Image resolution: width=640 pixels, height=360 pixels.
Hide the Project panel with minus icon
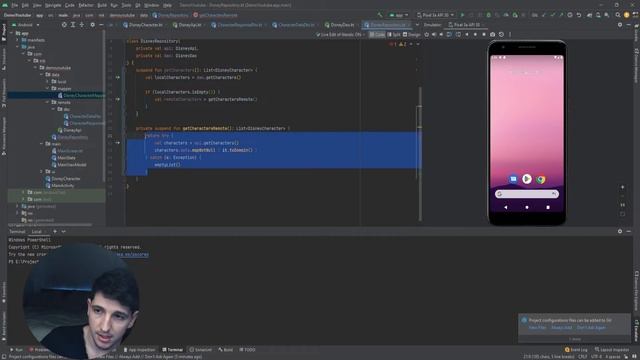(101, 25)
